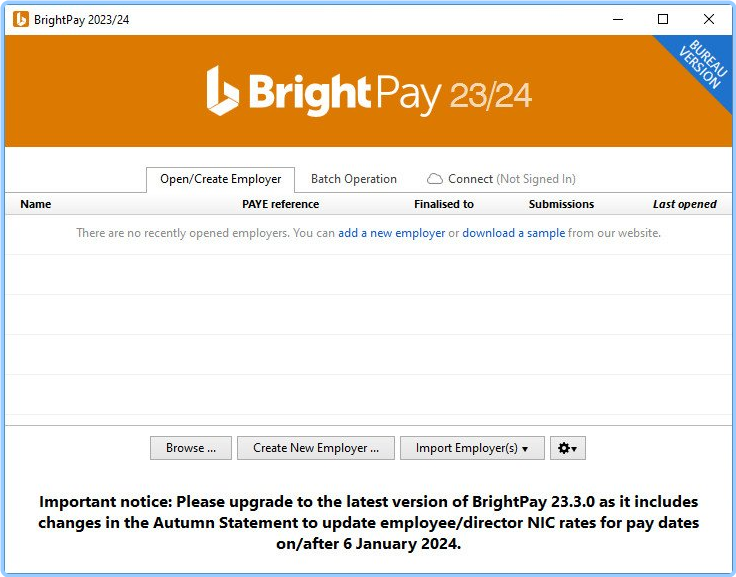Sort by the Last opened column header
Image resolution: width=736 pixels, height=577 pixels.
tap(684, 204)
